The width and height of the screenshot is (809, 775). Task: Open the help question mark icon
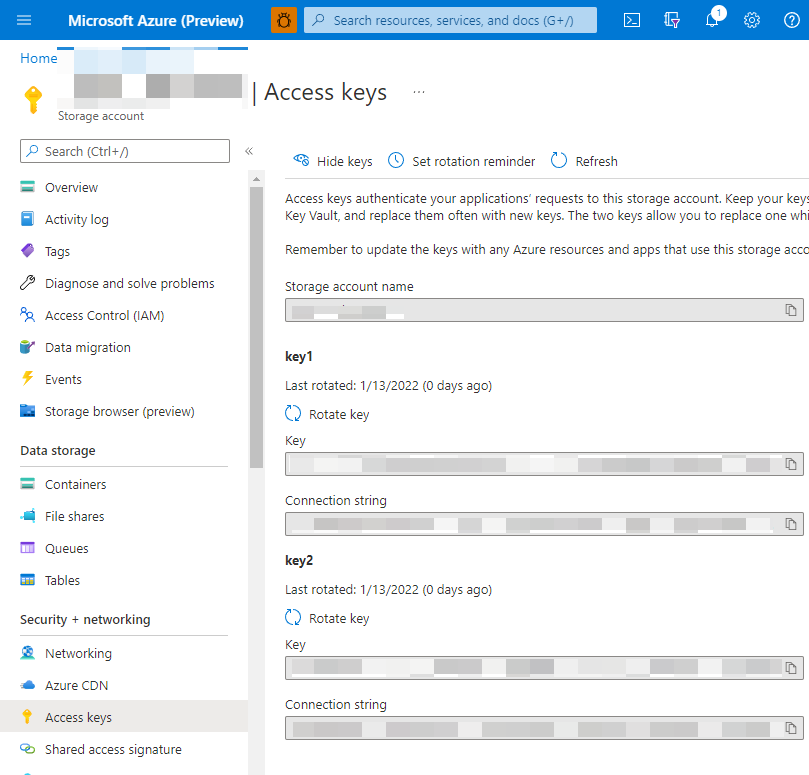(x=791, y=20)
